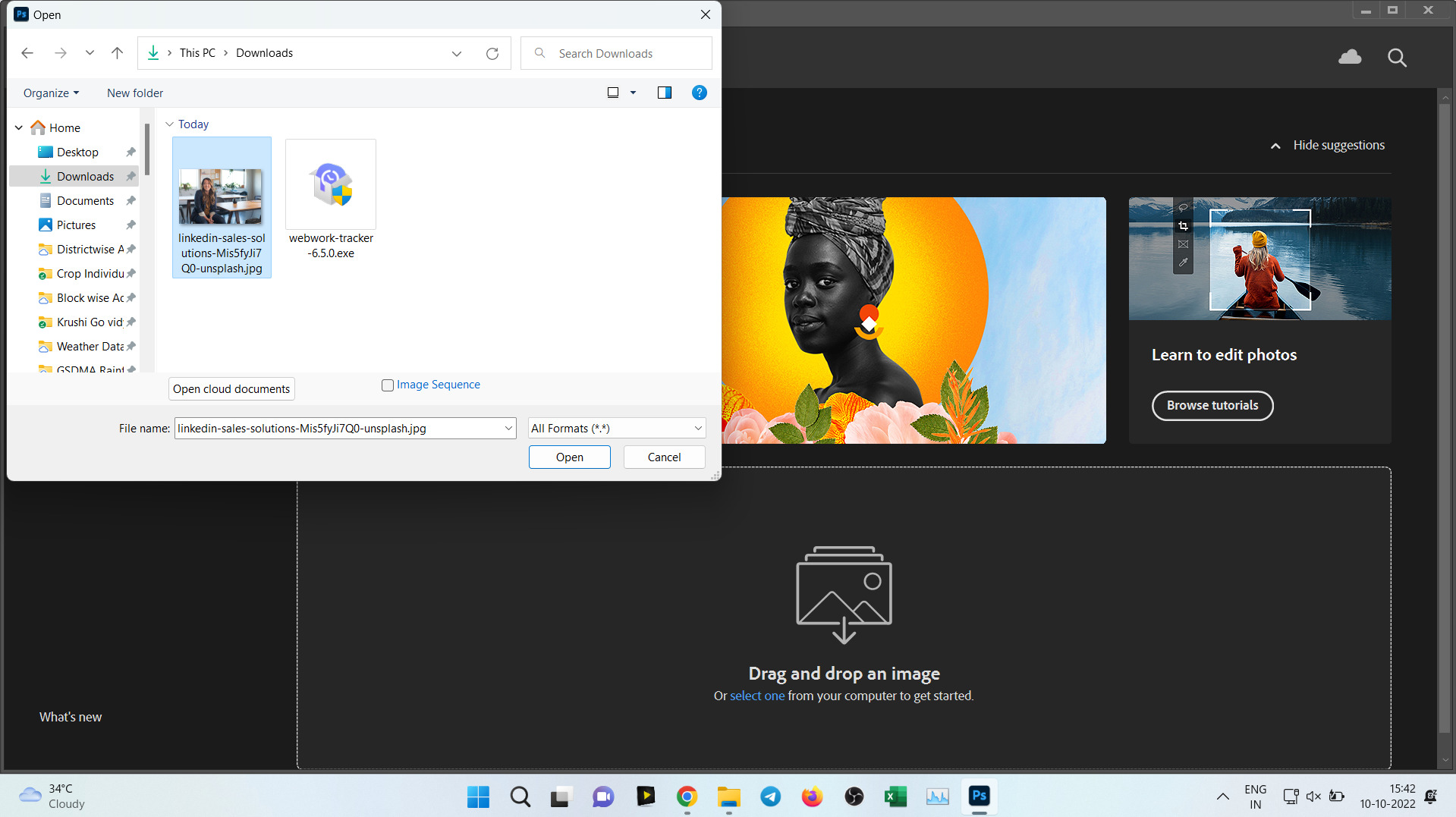This screenshot has height=817, width=1456.
Task: Go forward in Open dialog navigation
Action: pos(61,53)
